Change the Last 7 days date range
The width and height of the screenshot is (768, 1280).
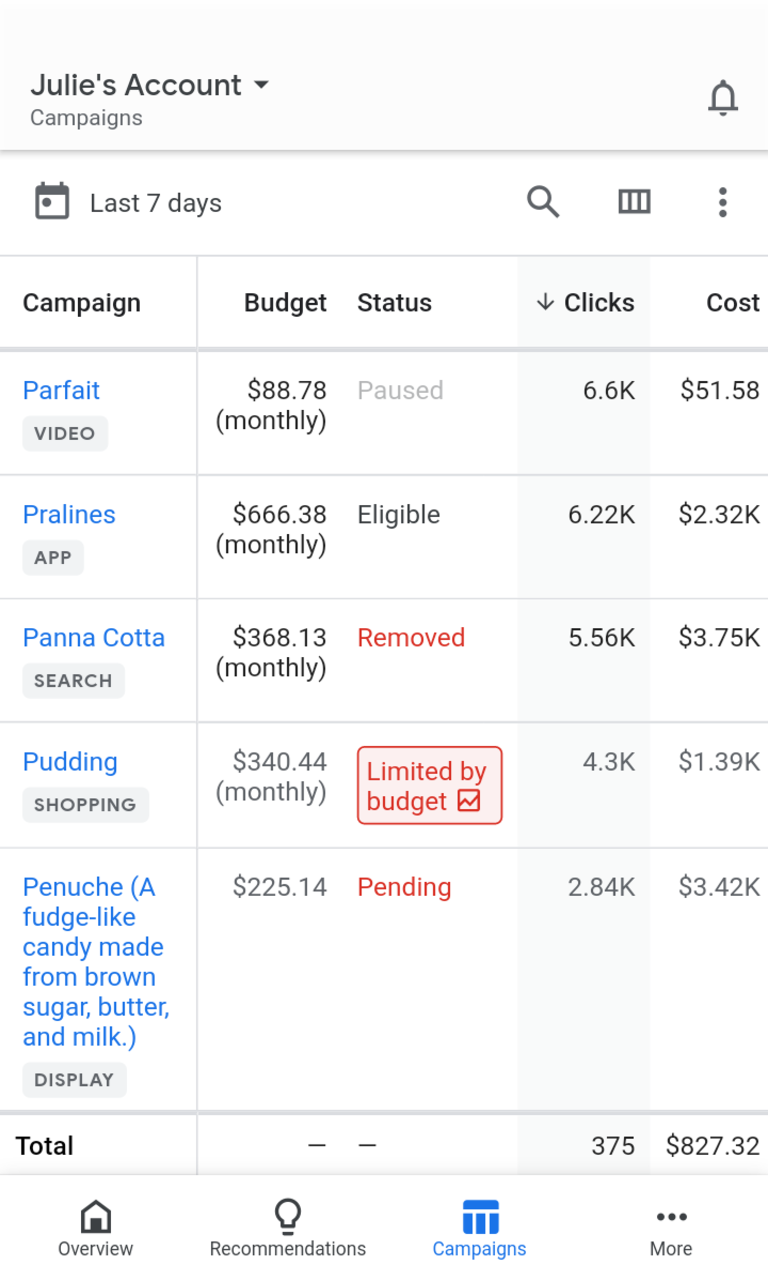(x=156, y=202)
